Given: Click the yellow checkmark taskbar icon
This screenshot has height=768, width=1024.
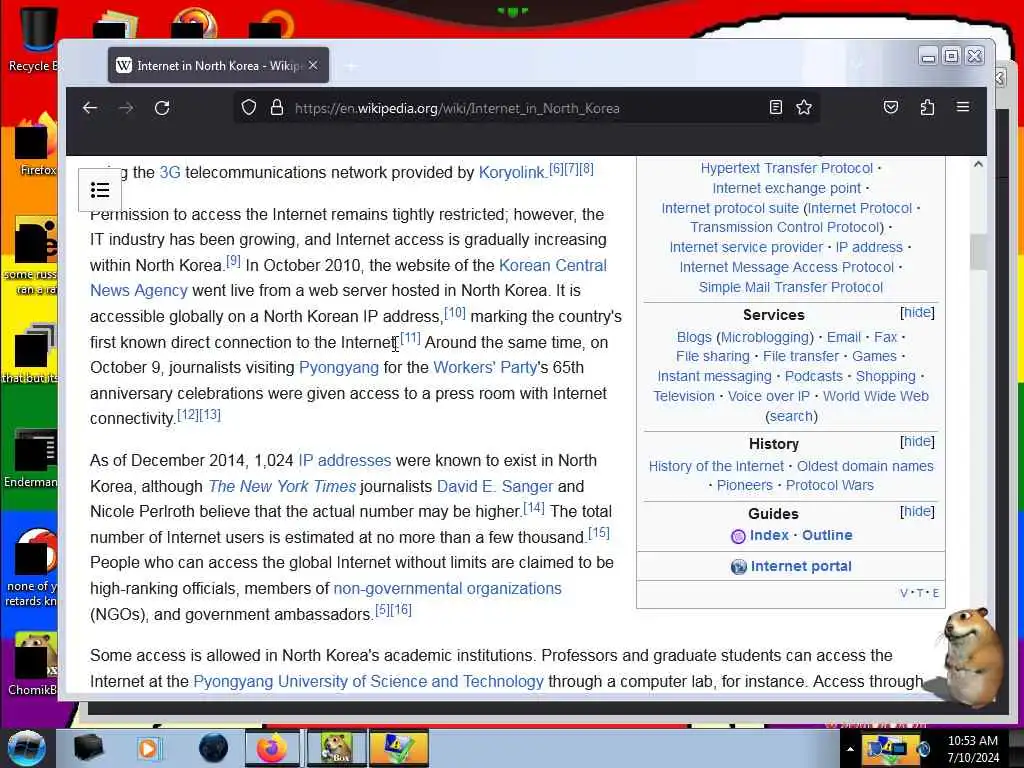Looking at the screenshot, I should pyautogui.click(x=398, y=748).
